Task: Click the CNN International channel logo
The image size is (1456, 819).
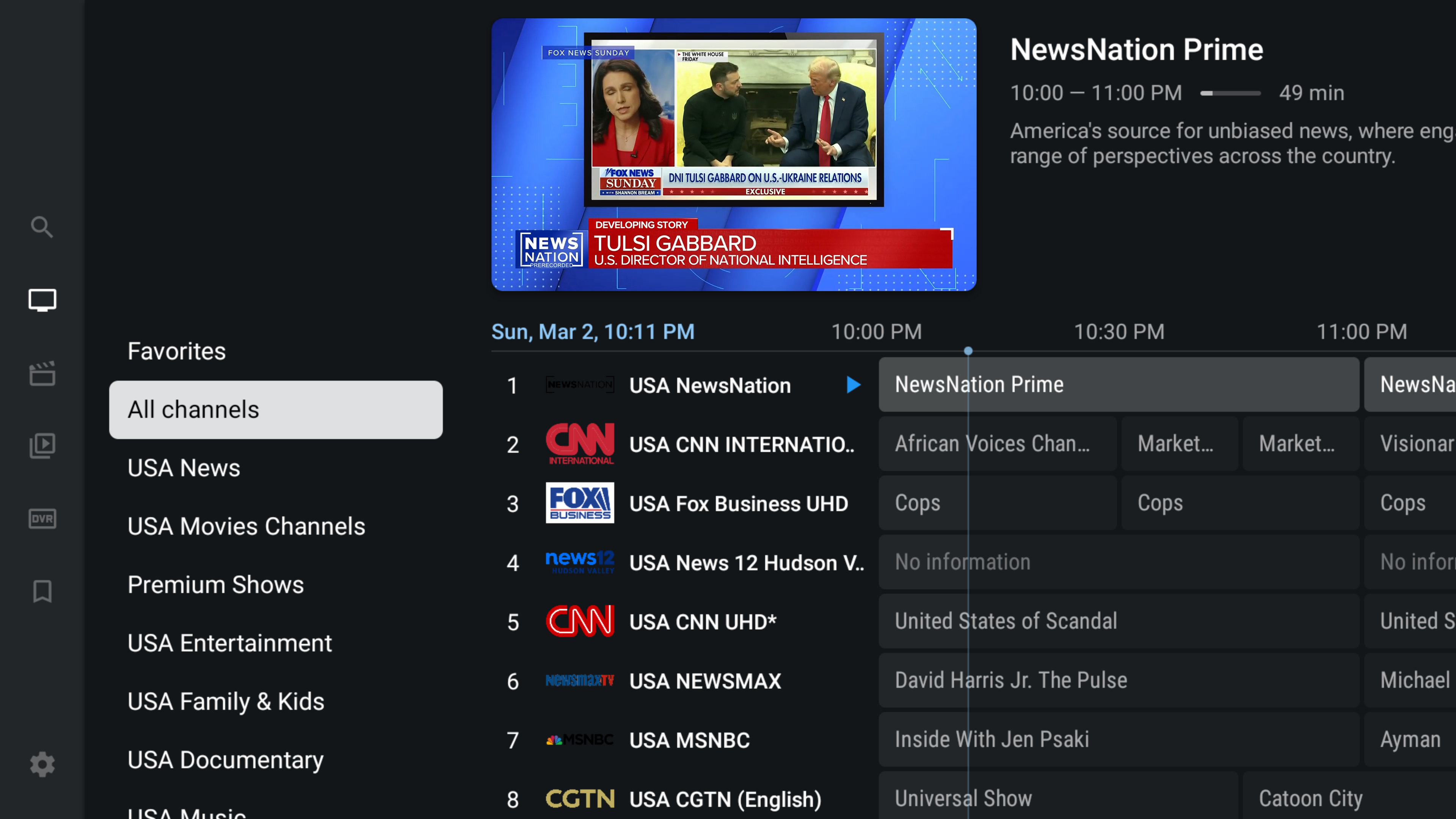Action: pyautogui.click(x=579, y=444)
